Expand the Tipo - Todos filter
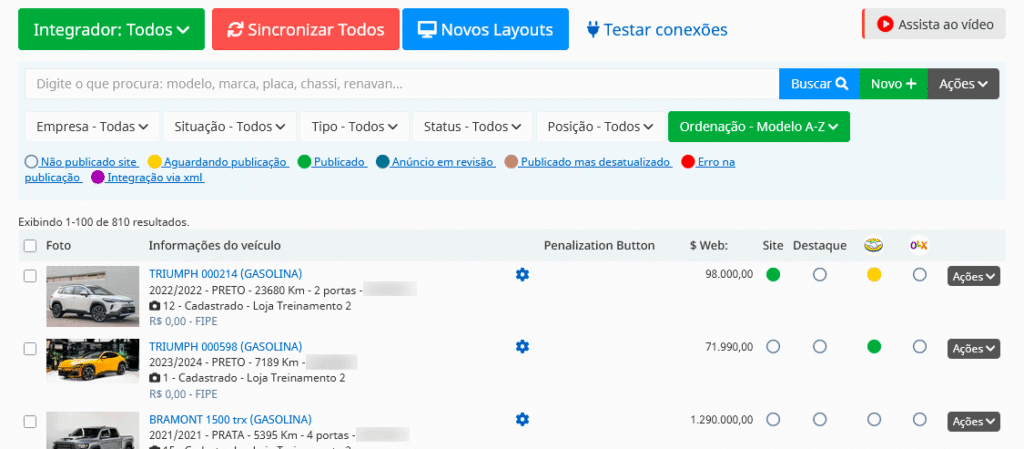Viewport: 1024px width, 449px height. [355, 127]
